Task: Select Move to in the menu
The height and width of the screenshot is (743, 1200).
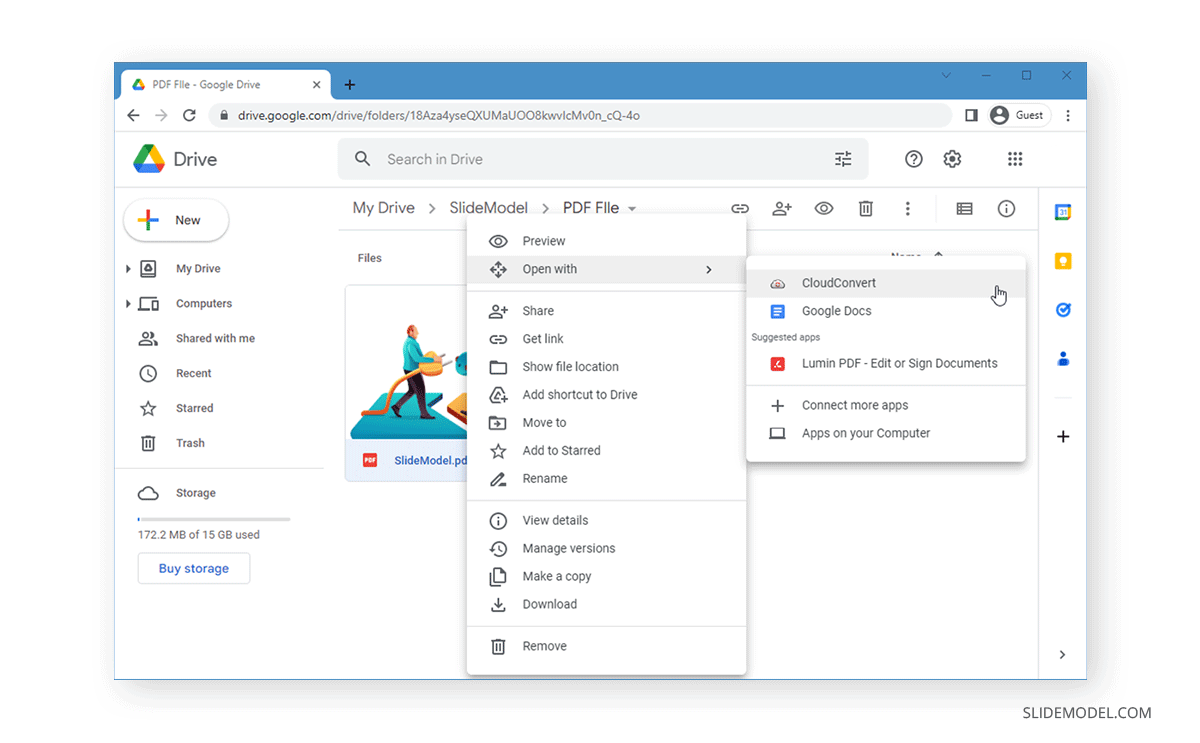Action: click(x=606, y=423)
